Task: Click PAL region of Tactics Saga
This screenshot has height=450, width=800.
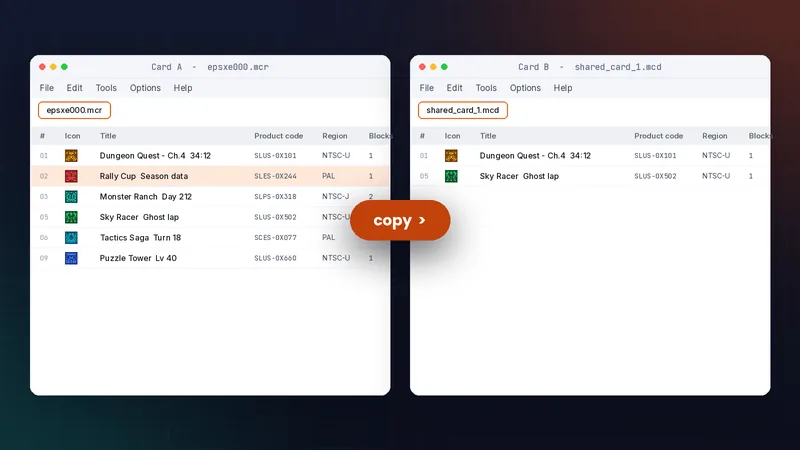Action: [x=329, y=237]
